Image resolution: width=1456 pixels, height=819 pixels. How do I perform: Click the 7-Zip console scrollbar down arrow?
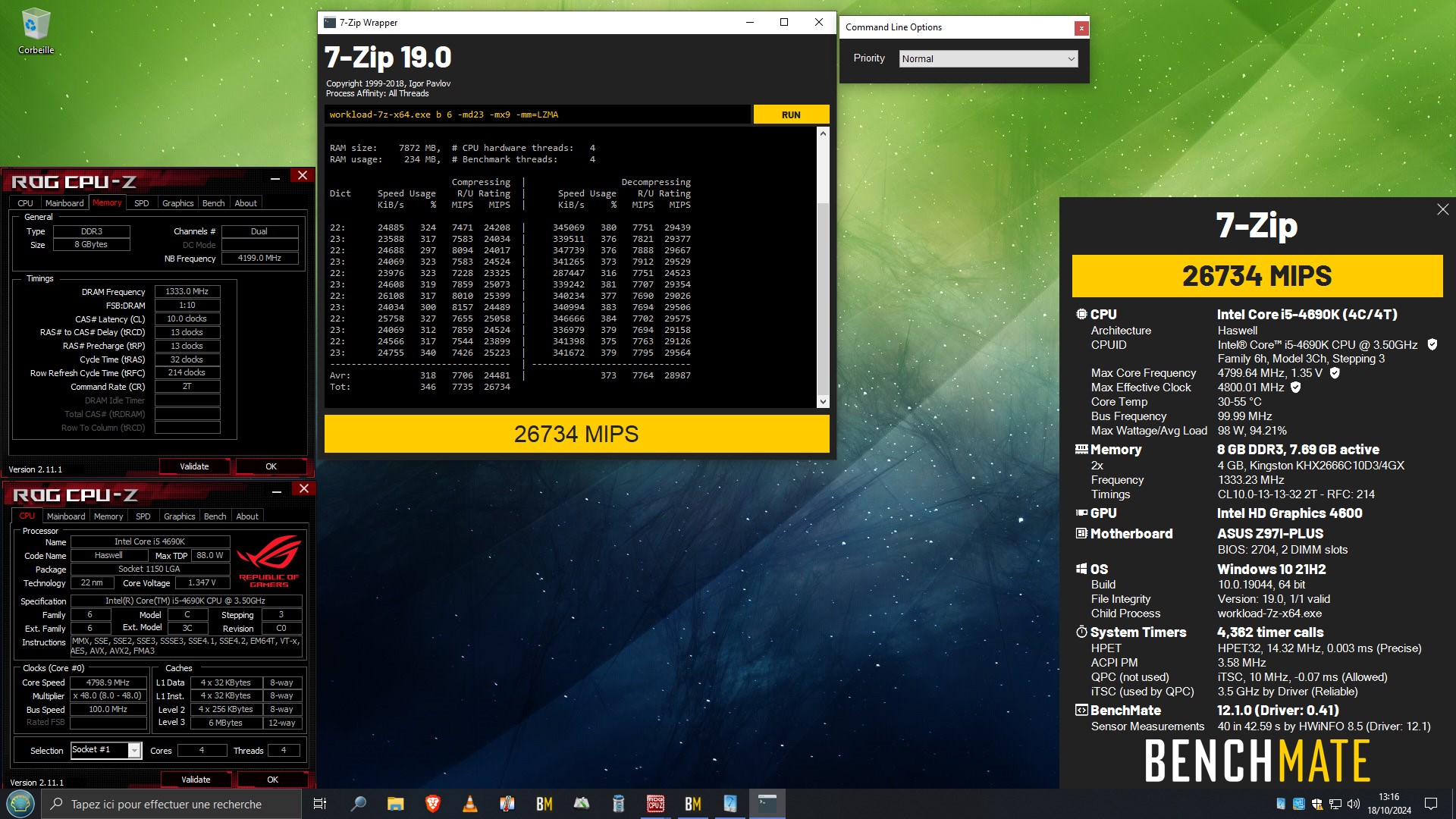click(823, 402)
